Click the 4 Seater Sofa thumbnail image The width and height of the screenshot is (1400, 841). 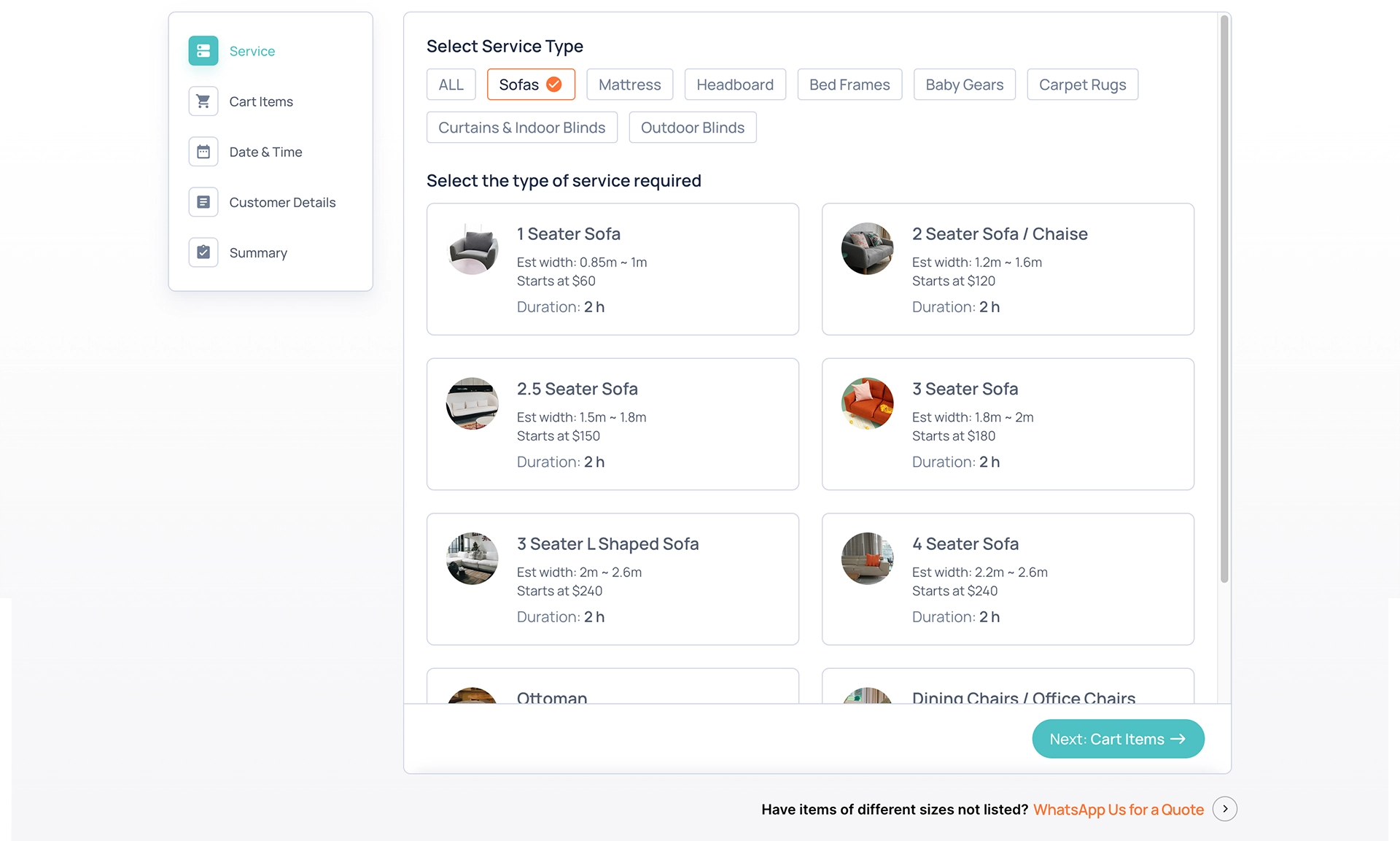[868, 559]
